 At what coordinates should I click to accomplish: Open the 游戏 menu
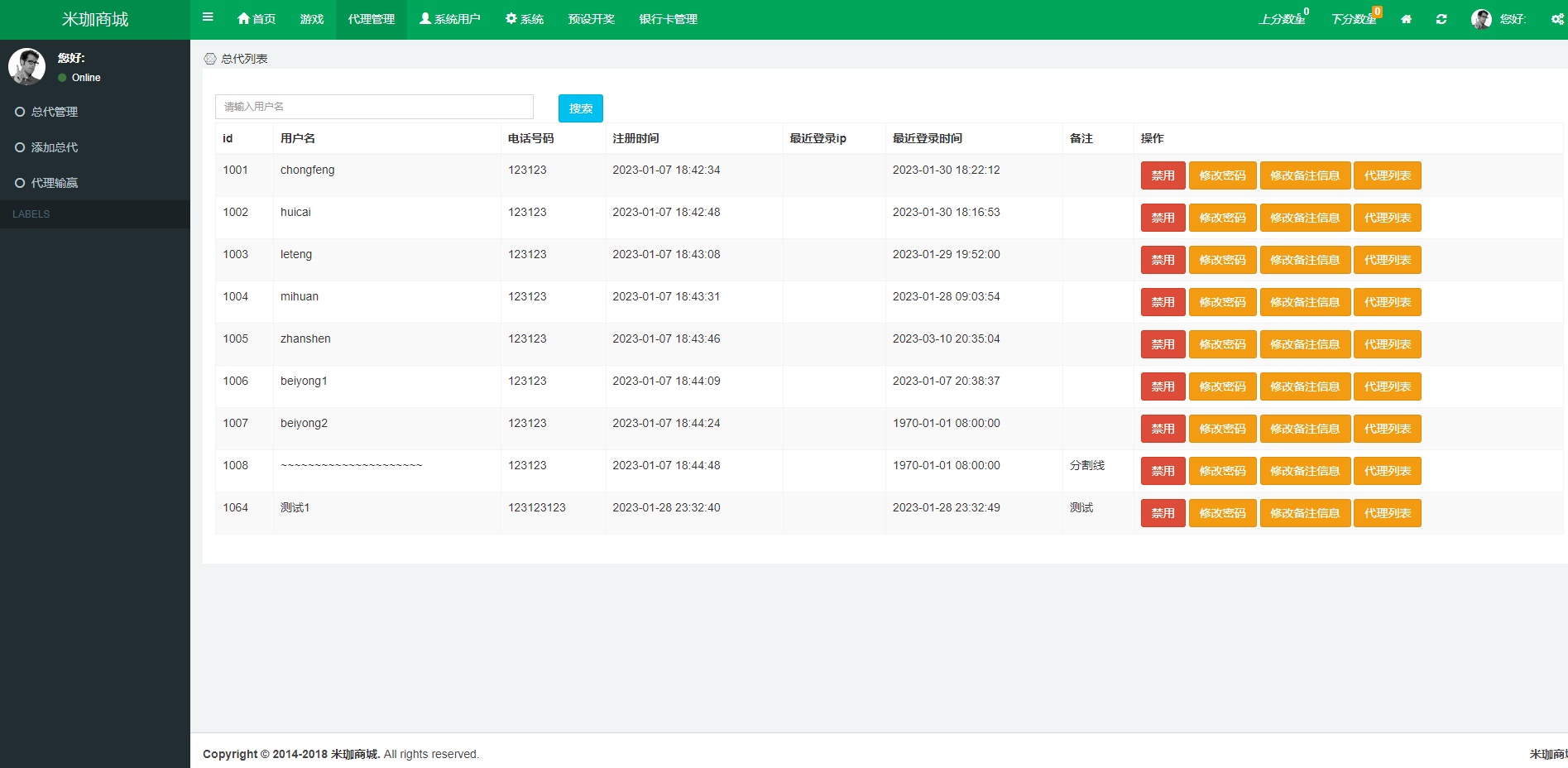click(312, 19)
